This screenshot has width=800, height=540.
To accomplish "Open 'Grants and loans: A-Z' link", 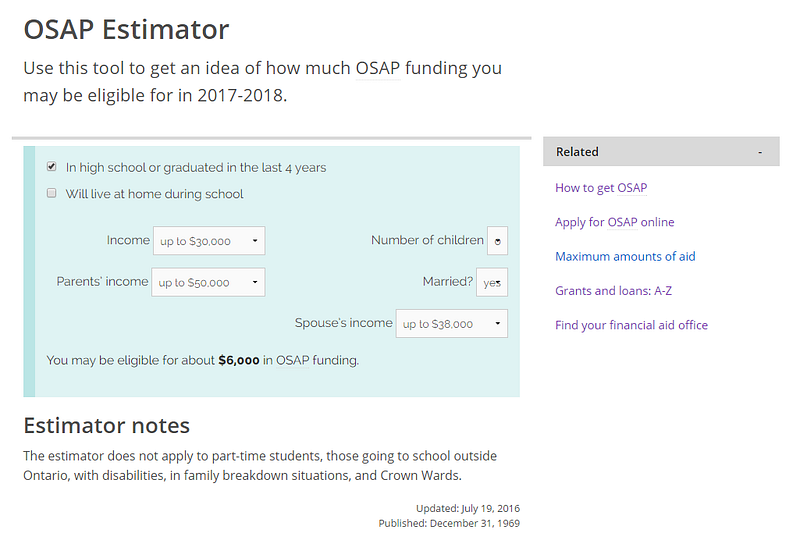I will (613, 291).
